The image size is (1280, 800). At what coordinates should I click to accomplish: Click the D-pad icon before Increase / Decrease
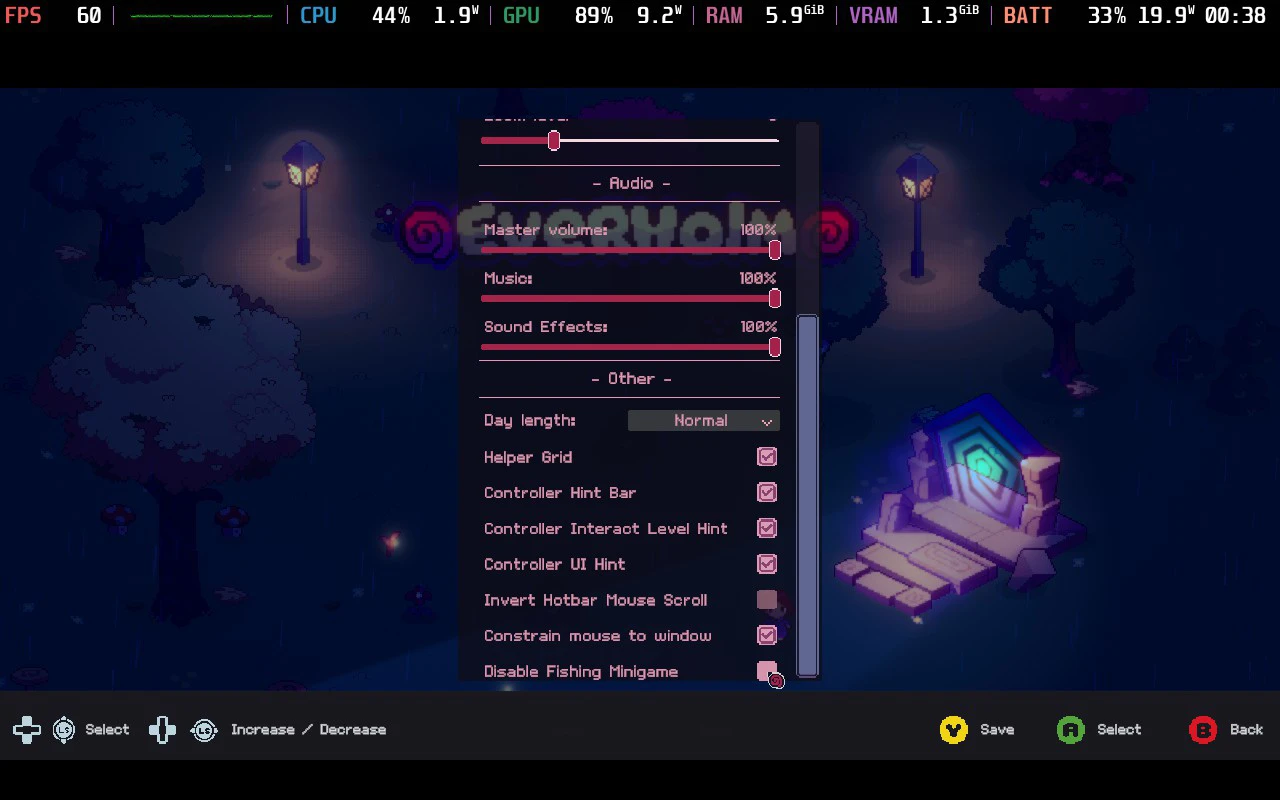(162, 730)
